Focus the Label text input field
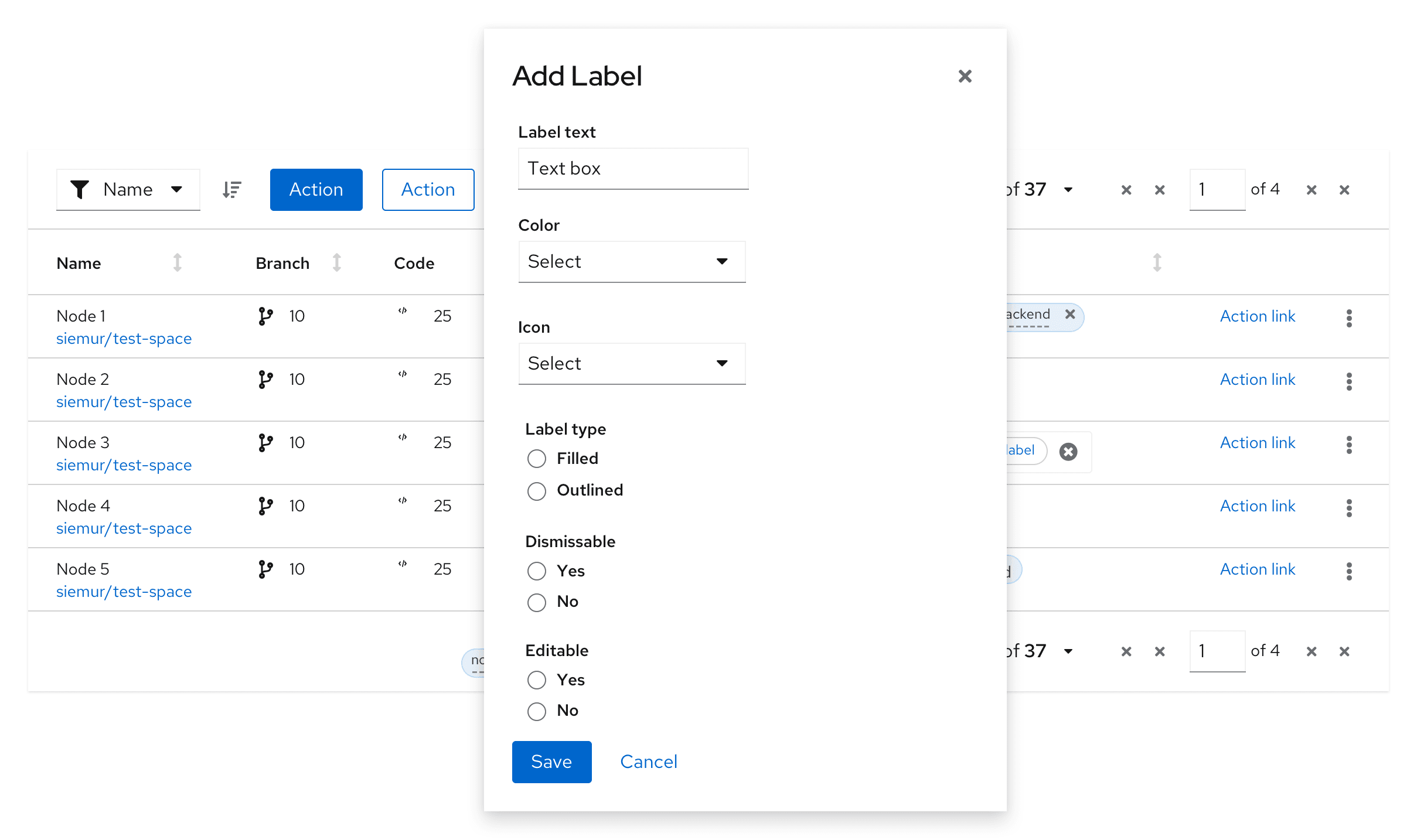The width and height of the screenshot is (1417, 840). pos(633,169)
